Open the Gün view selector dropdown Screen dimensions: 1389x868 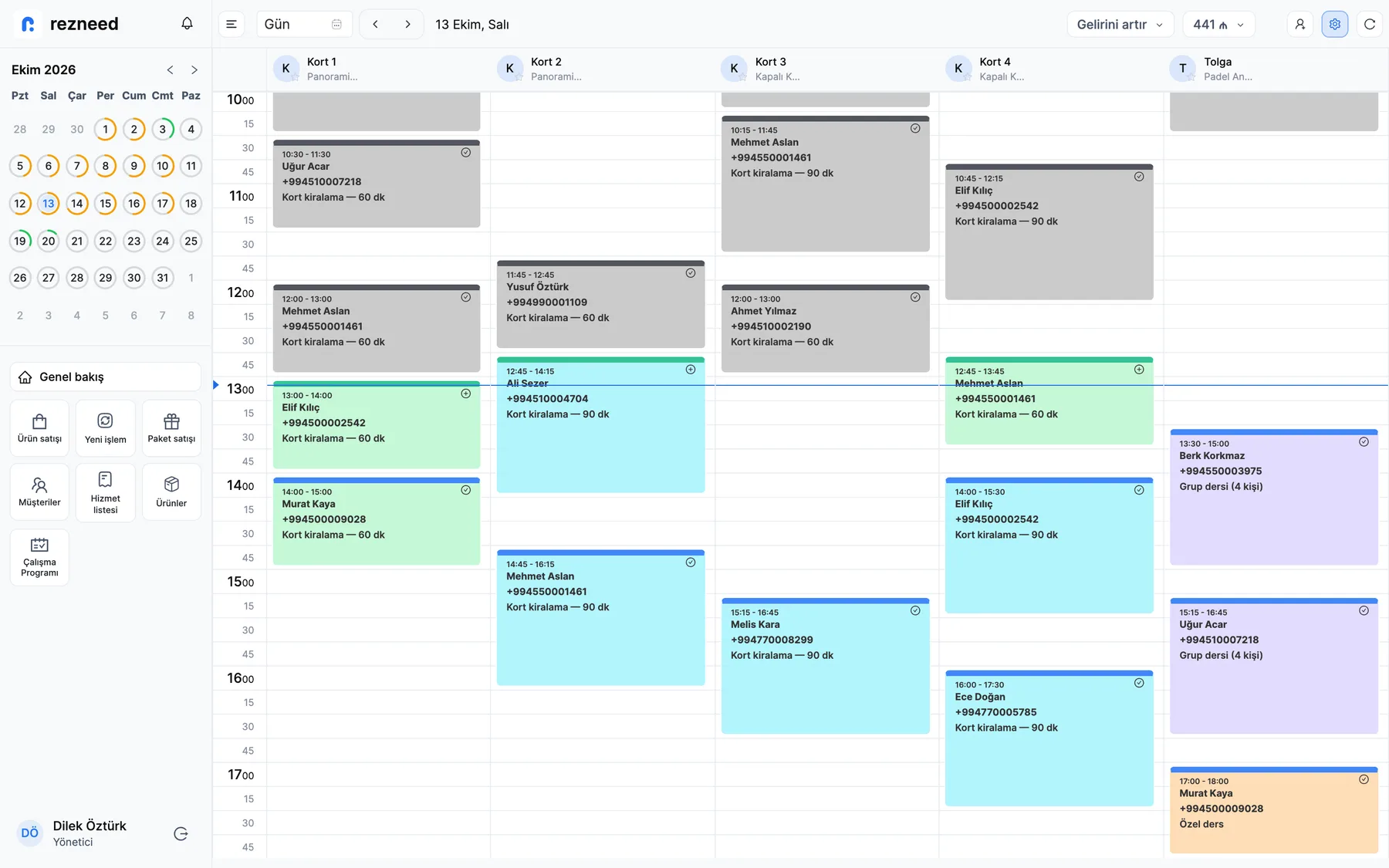[x=304, y=24]
